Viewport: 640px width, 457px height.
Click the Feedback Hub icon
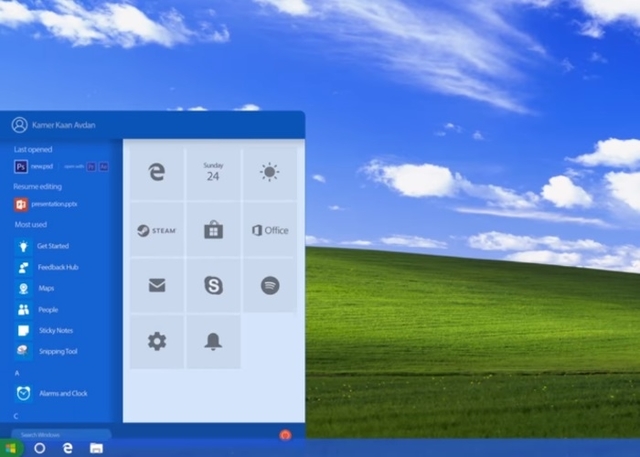coord(23,267)
